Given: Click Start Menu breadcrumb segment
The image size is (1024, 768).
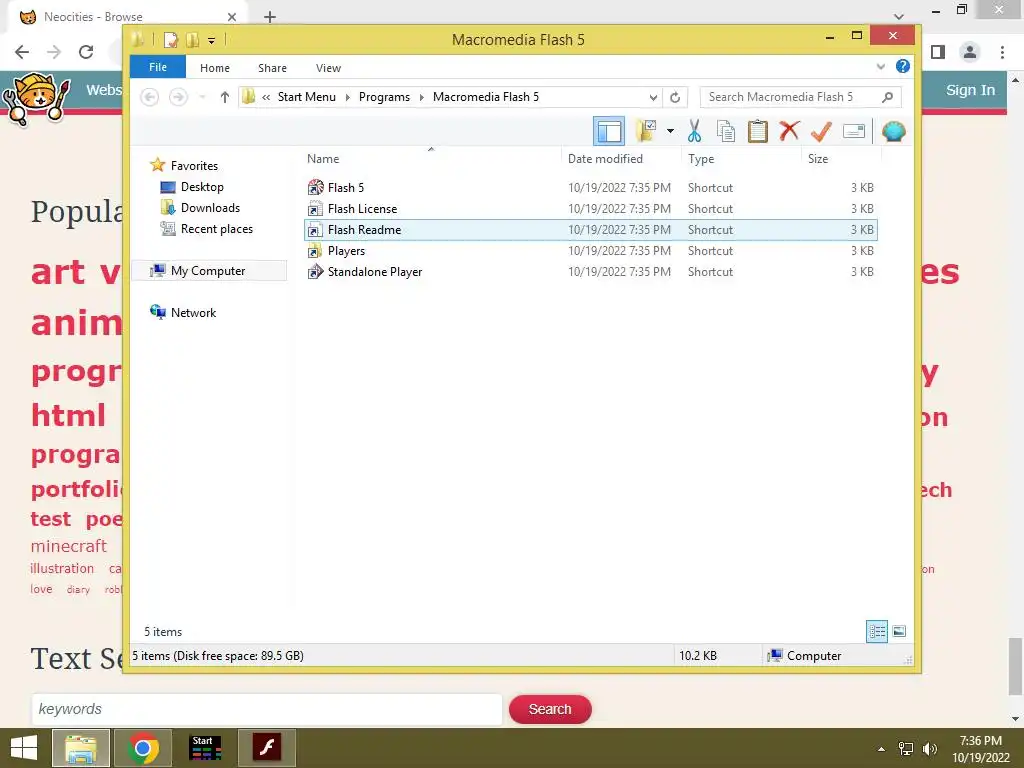Looking at the screenshot, I should pyautogui.click(x=306, y=97).
